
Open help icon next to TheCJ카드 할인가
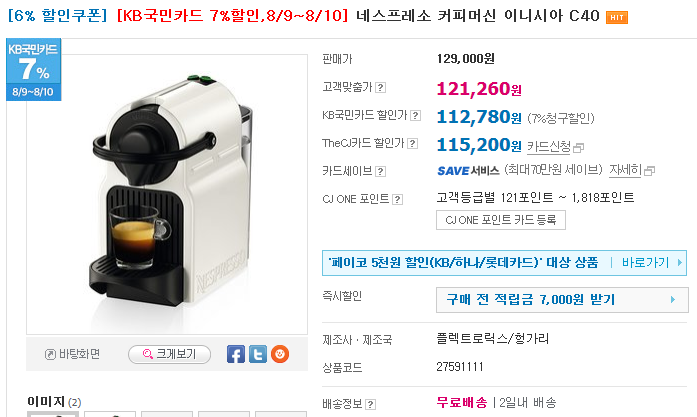pos(413,144)
